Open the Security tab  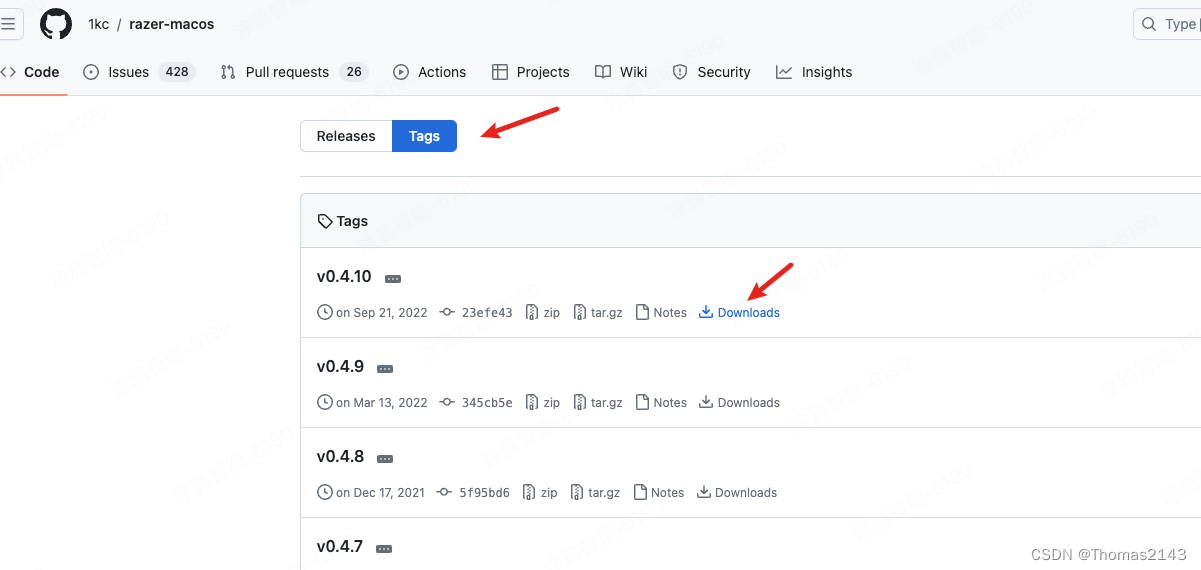[712, 72]
